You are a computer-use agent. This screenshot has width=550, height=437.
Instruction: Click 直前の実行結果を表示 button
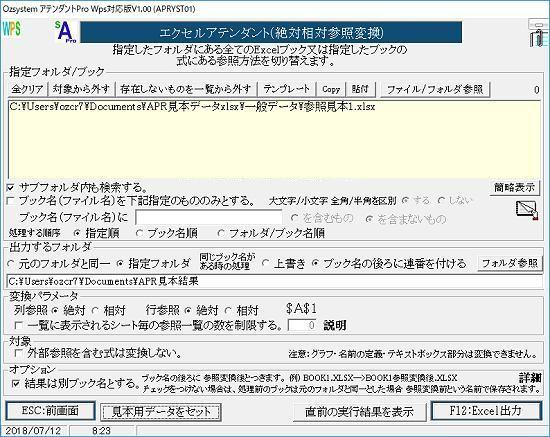360,412
